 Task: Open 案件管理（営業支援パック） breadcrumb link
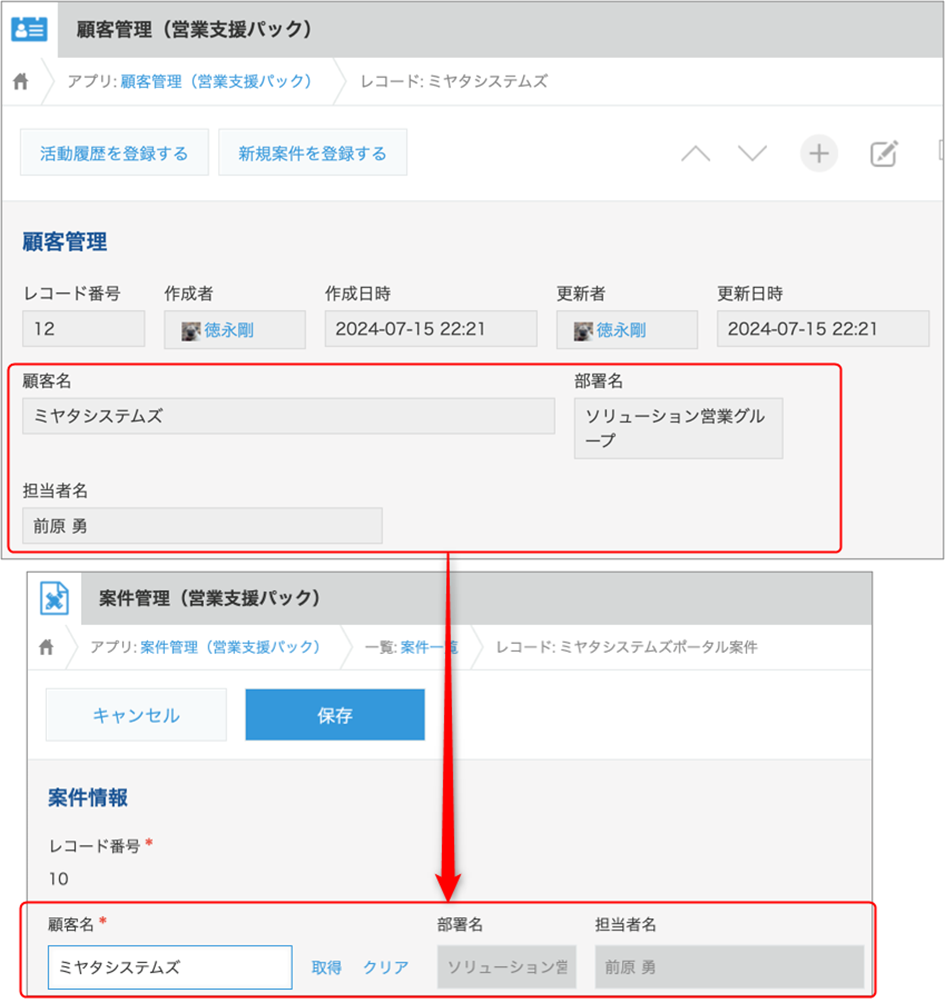[230, 647]
